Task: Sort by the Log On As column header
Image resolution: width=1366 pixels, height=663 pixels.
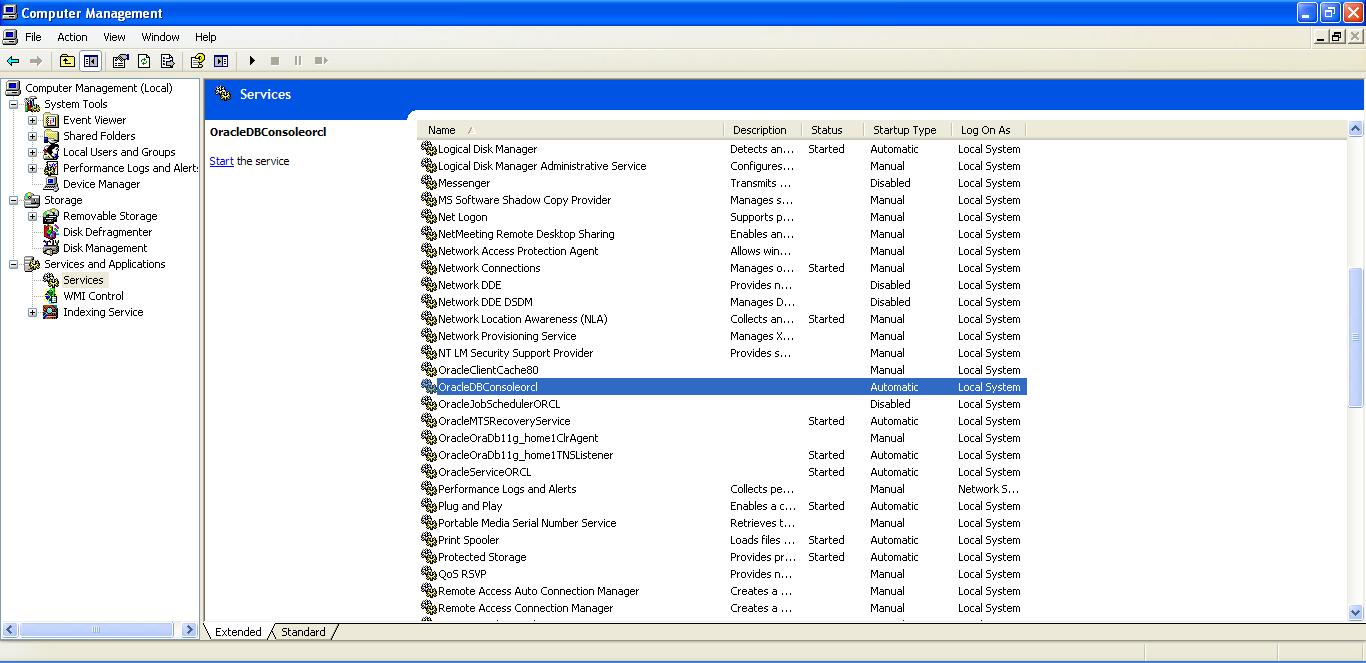Action: point(989,130)
